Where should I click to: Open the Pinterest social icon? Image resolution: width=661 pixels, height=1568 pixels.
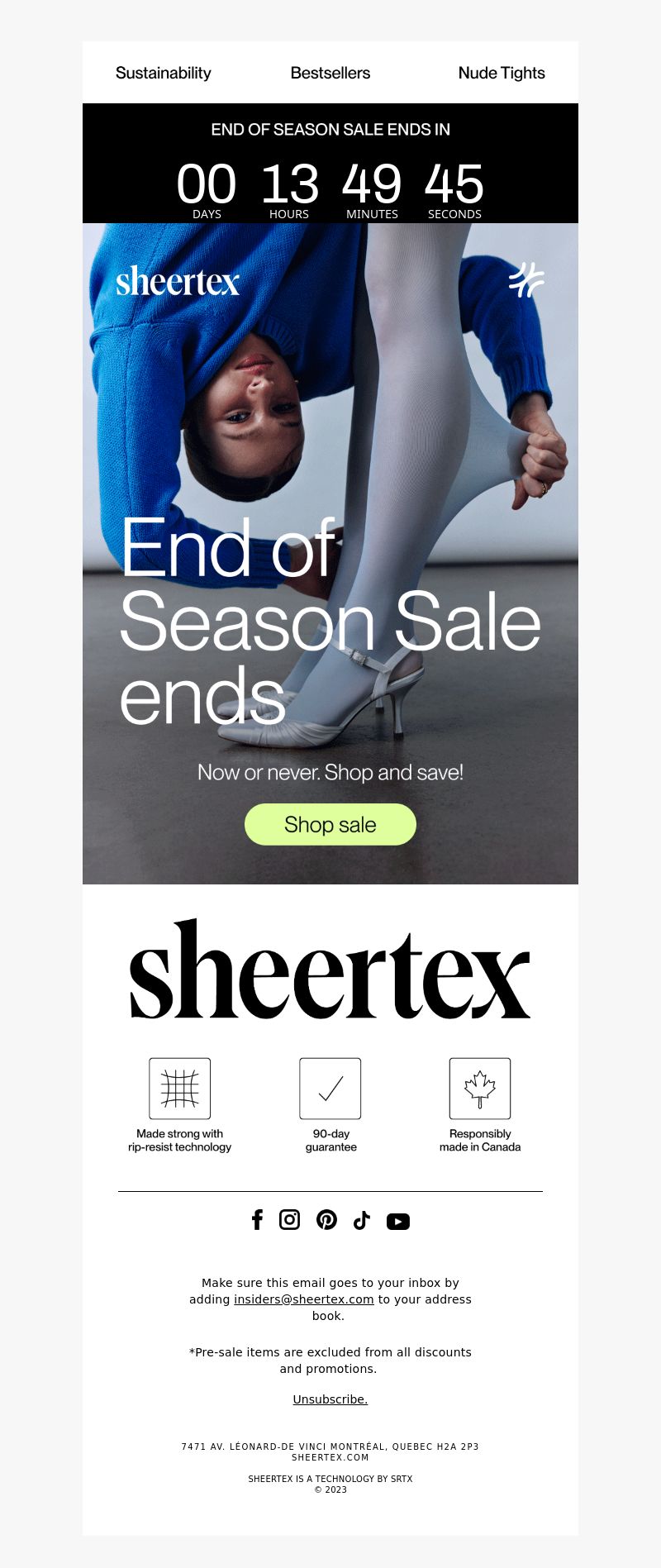point(326,1220)
